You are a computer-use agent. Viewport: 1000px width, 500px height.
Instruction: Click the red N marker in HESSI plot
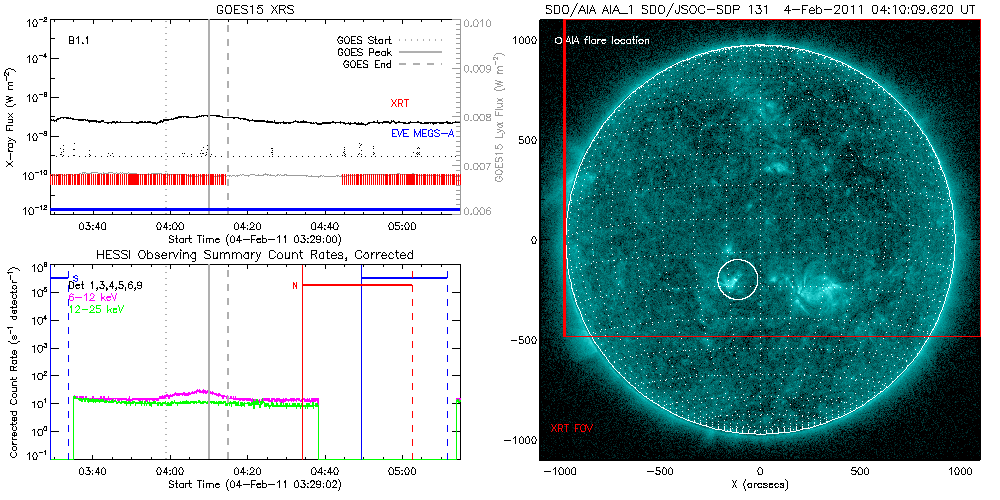click(296, 286)
